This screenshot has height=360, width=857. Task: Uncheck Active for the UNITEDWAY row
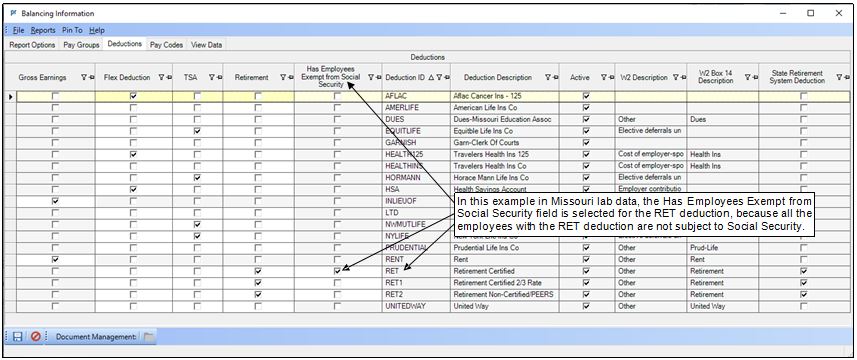586,306
